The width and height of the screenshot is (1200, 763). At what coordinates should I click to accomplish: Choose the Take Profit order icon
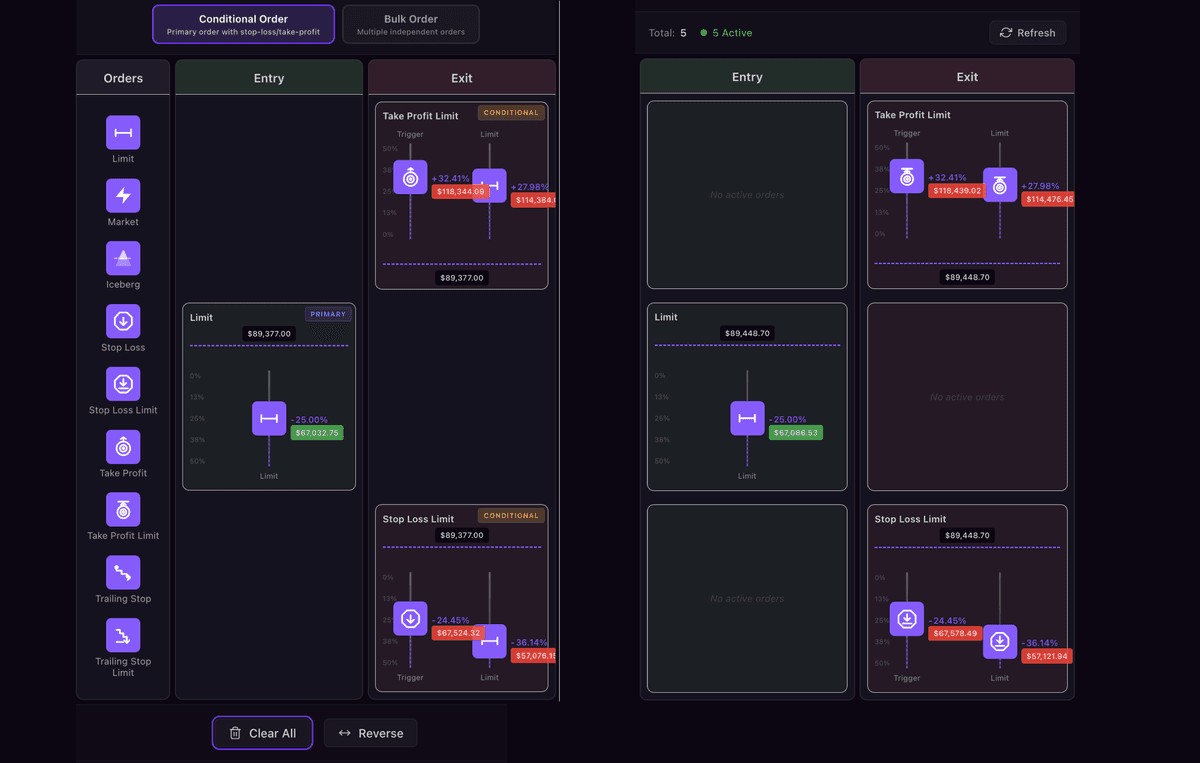click(123, 447)
